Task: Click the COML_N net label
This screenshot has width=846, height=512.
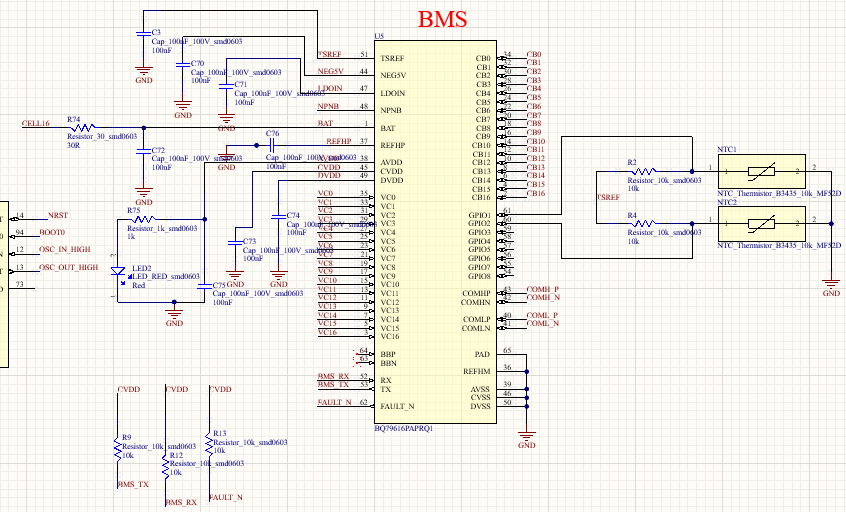Action: [543, 323]
